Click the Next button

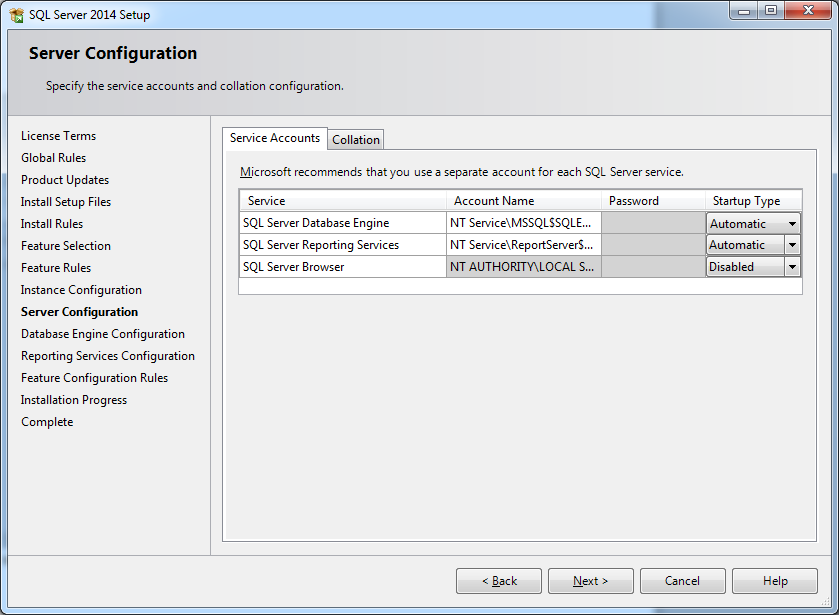591,581
